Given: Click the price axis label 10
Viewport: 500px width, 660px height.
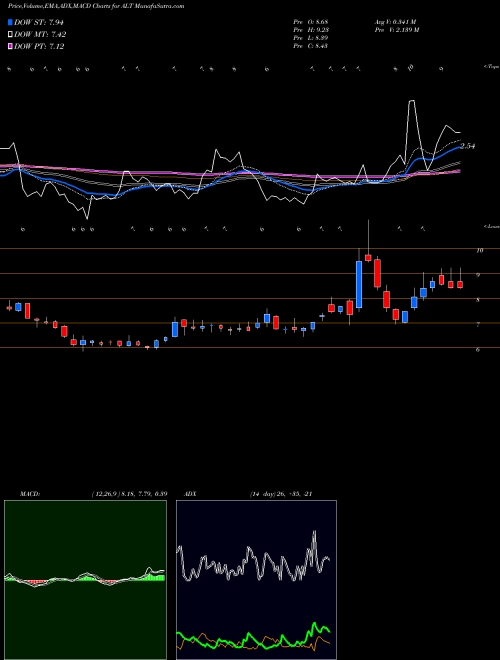Looking at the screenshot, I should click(x=479, y=250).
